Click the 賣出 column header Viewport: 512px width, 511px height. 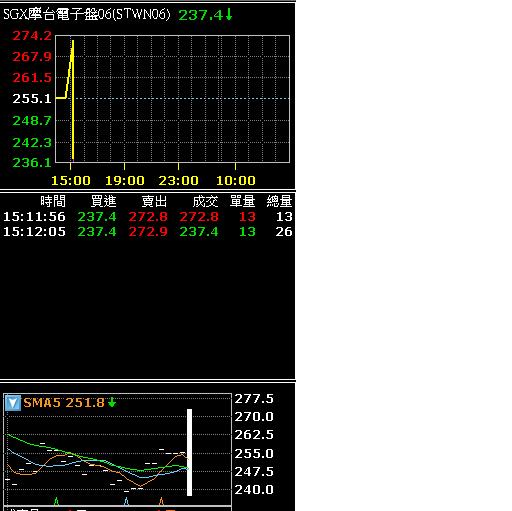(154, 201)
